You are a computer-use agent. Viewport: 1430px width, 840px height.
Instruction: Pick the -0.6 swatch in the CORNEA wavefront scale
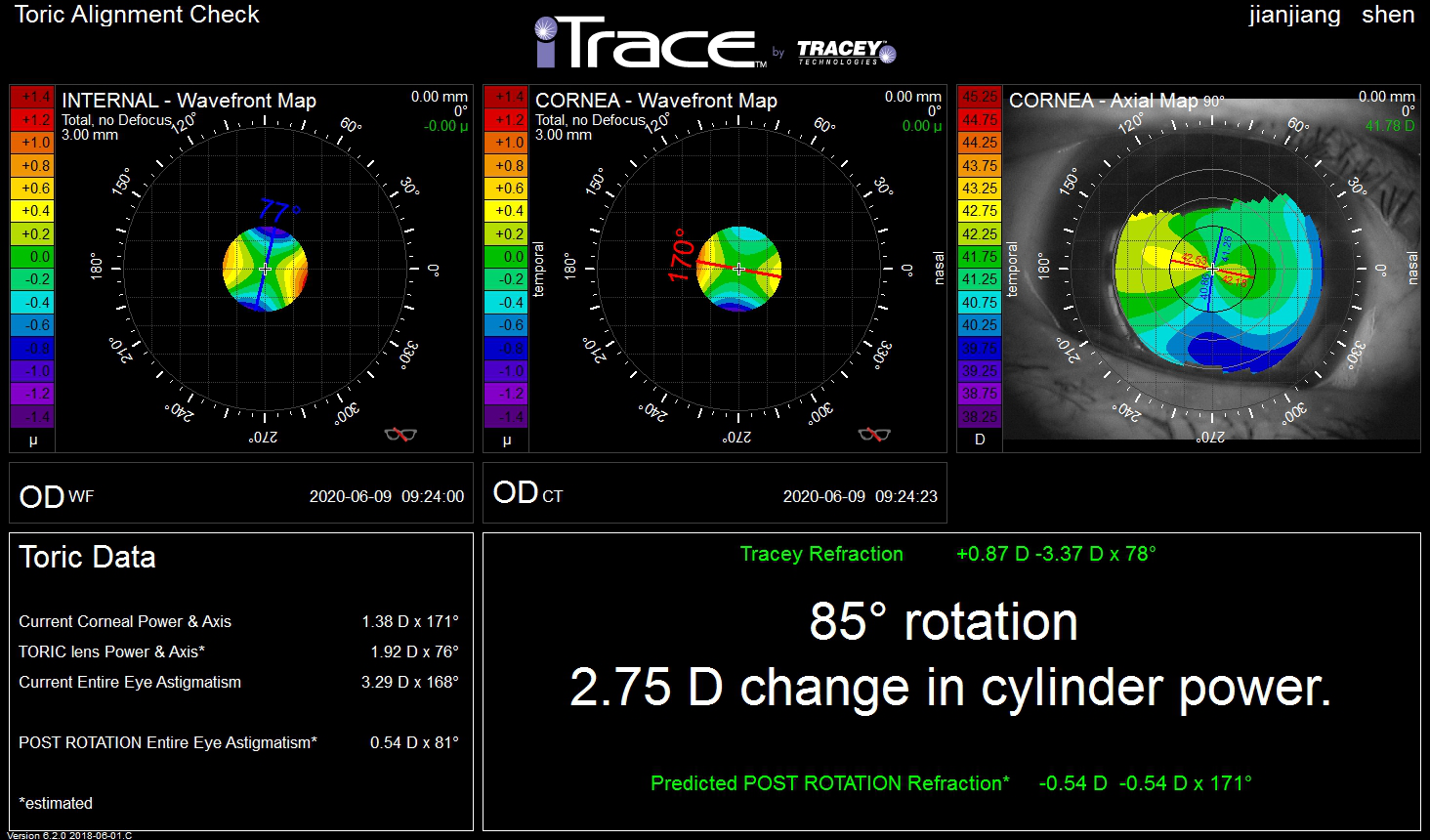pyautogui.click(x=506, y=324)
